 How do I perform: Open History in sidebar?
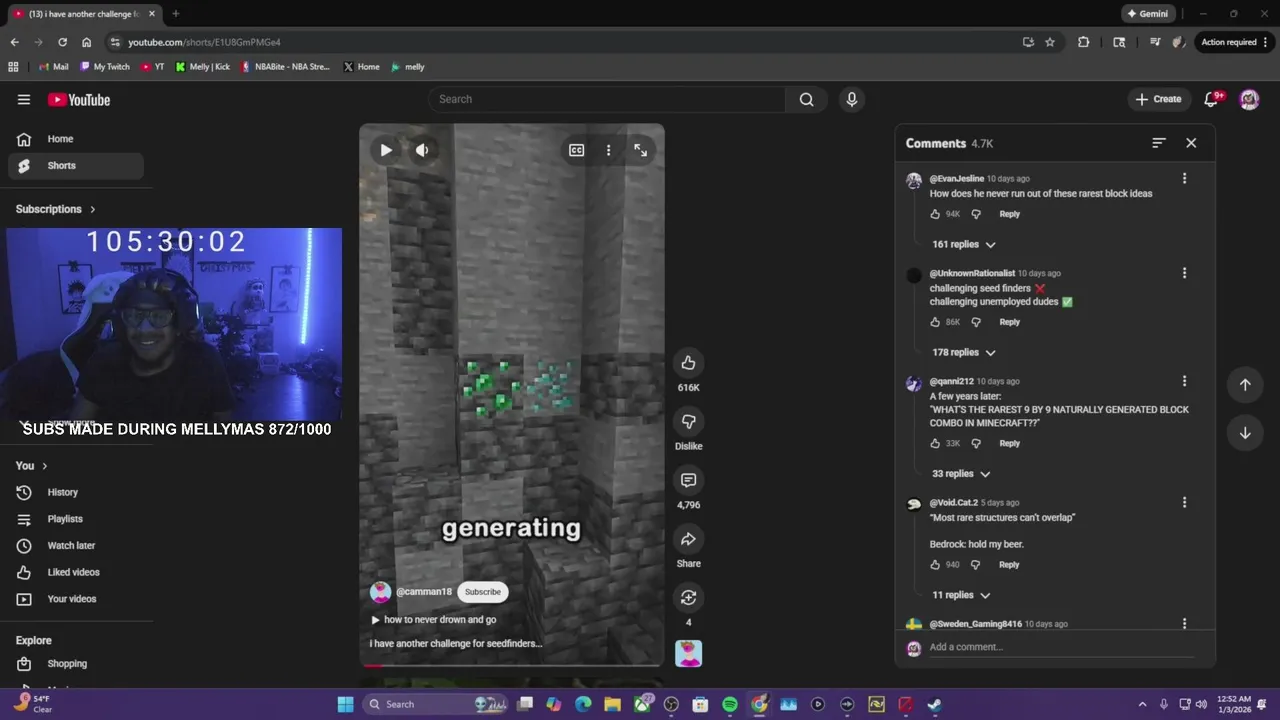(x=76, y=492)
